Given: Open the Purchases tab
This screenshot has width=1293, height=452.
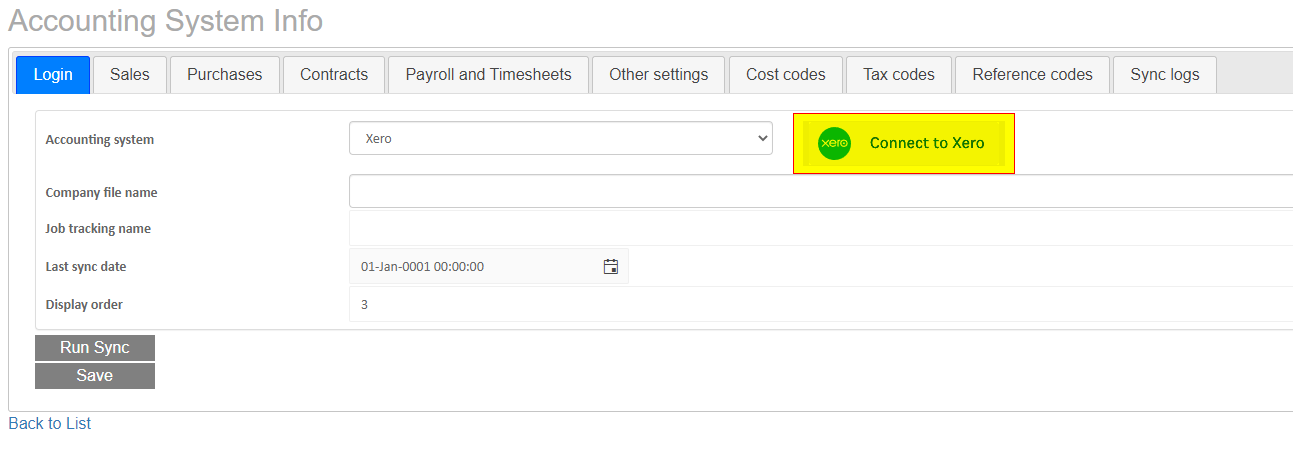Looking at the screenshot, I should (225, 75).
